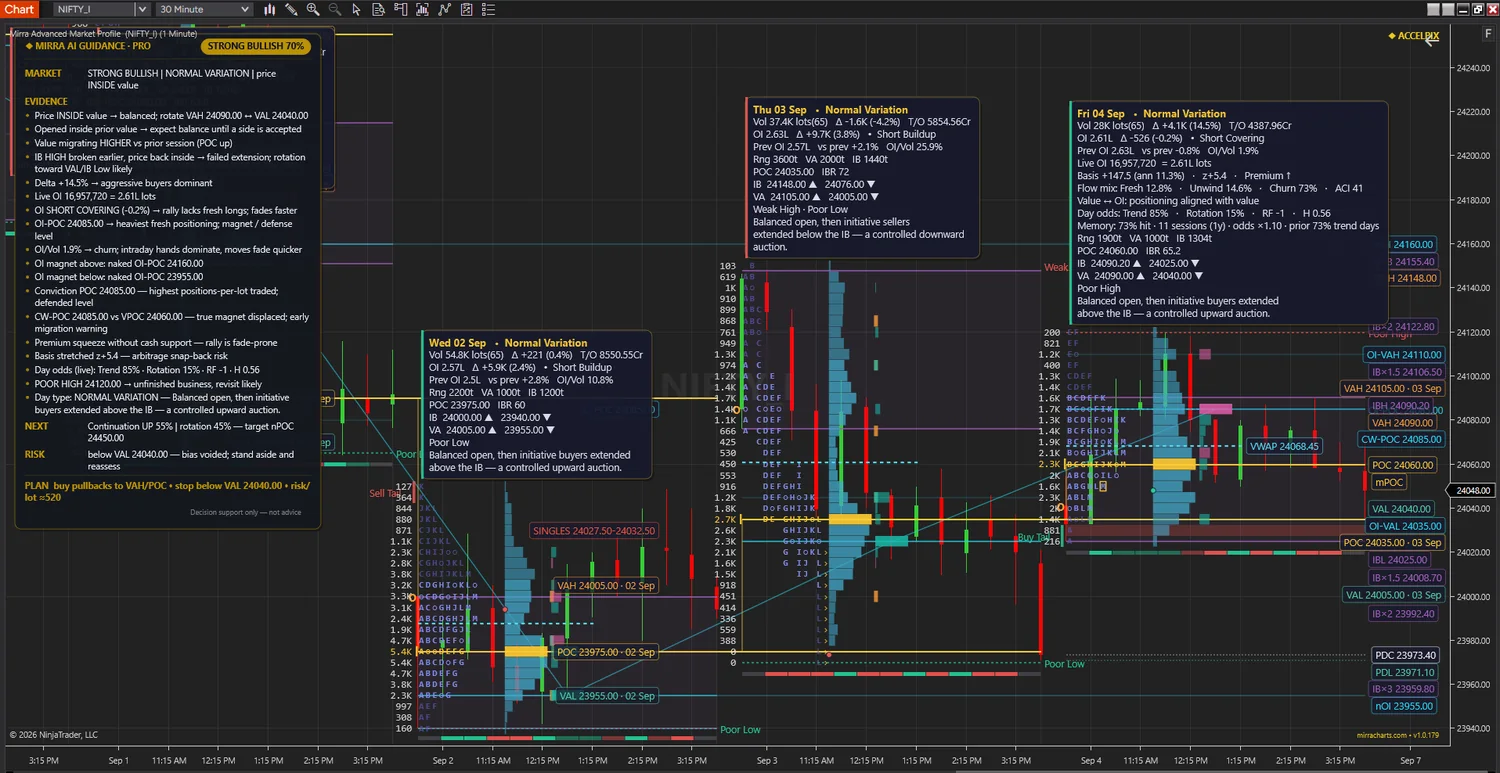Click the OI-VAH 24110.00 price label

point(1404,355)
